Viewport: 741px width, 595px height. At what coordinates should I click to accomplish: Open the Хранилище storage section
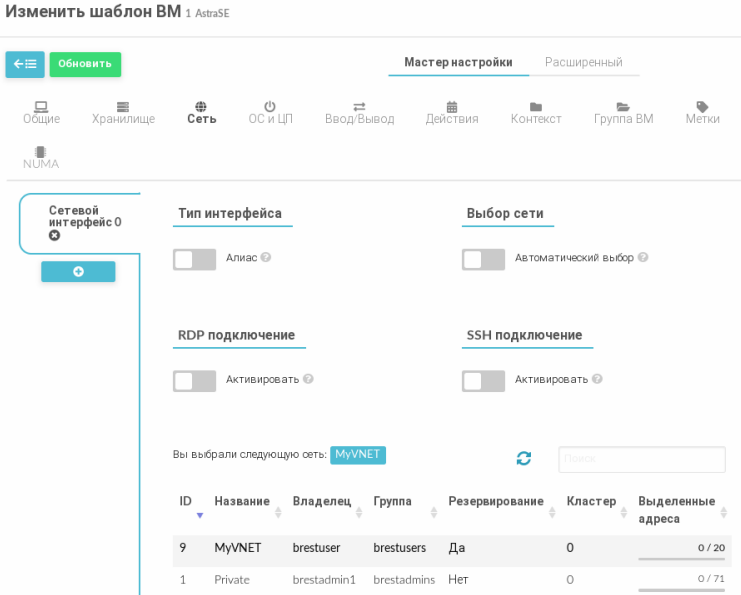(123, 112)
